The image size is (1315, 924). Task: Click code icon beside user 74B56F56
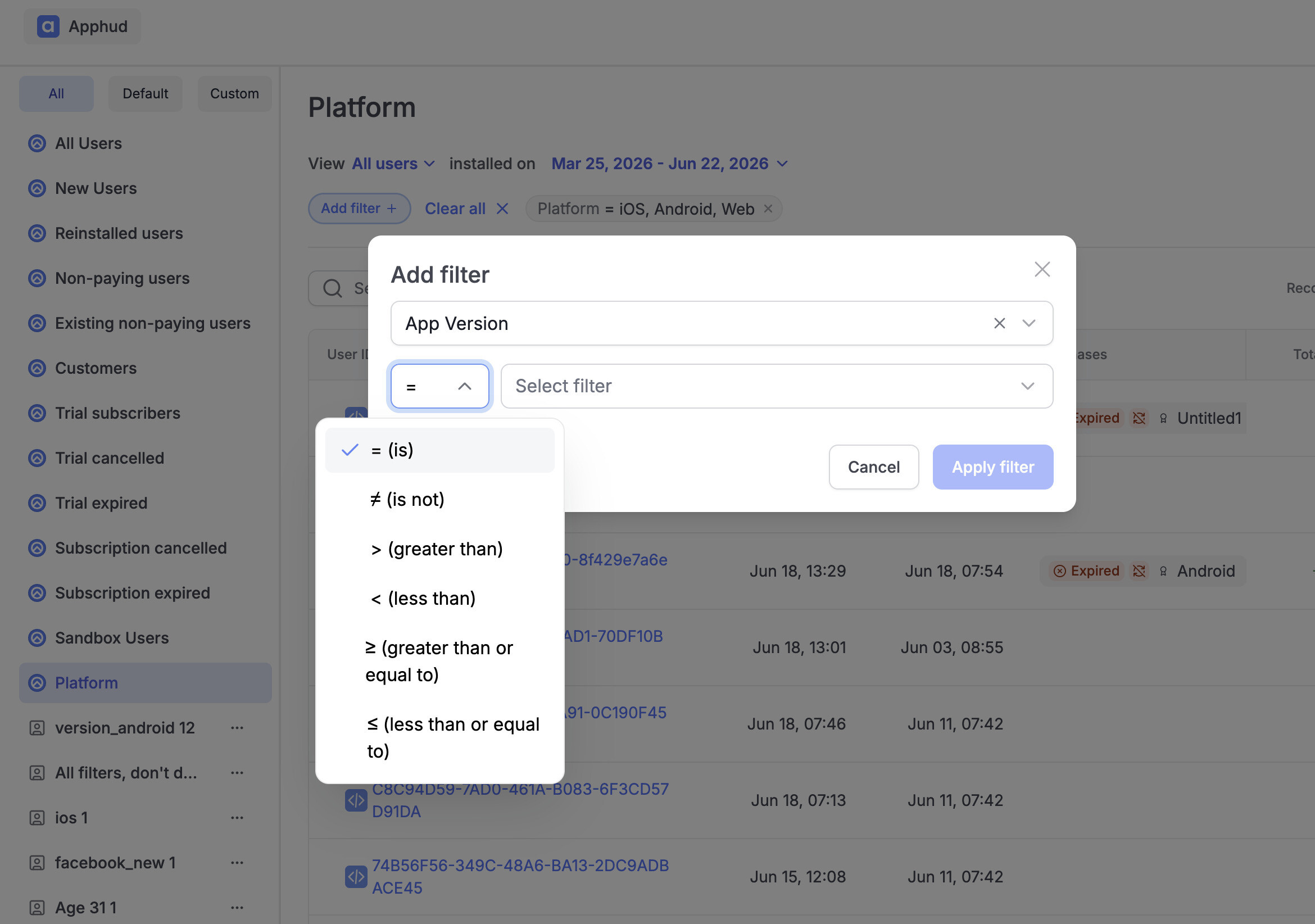click(x=356, y=877)
